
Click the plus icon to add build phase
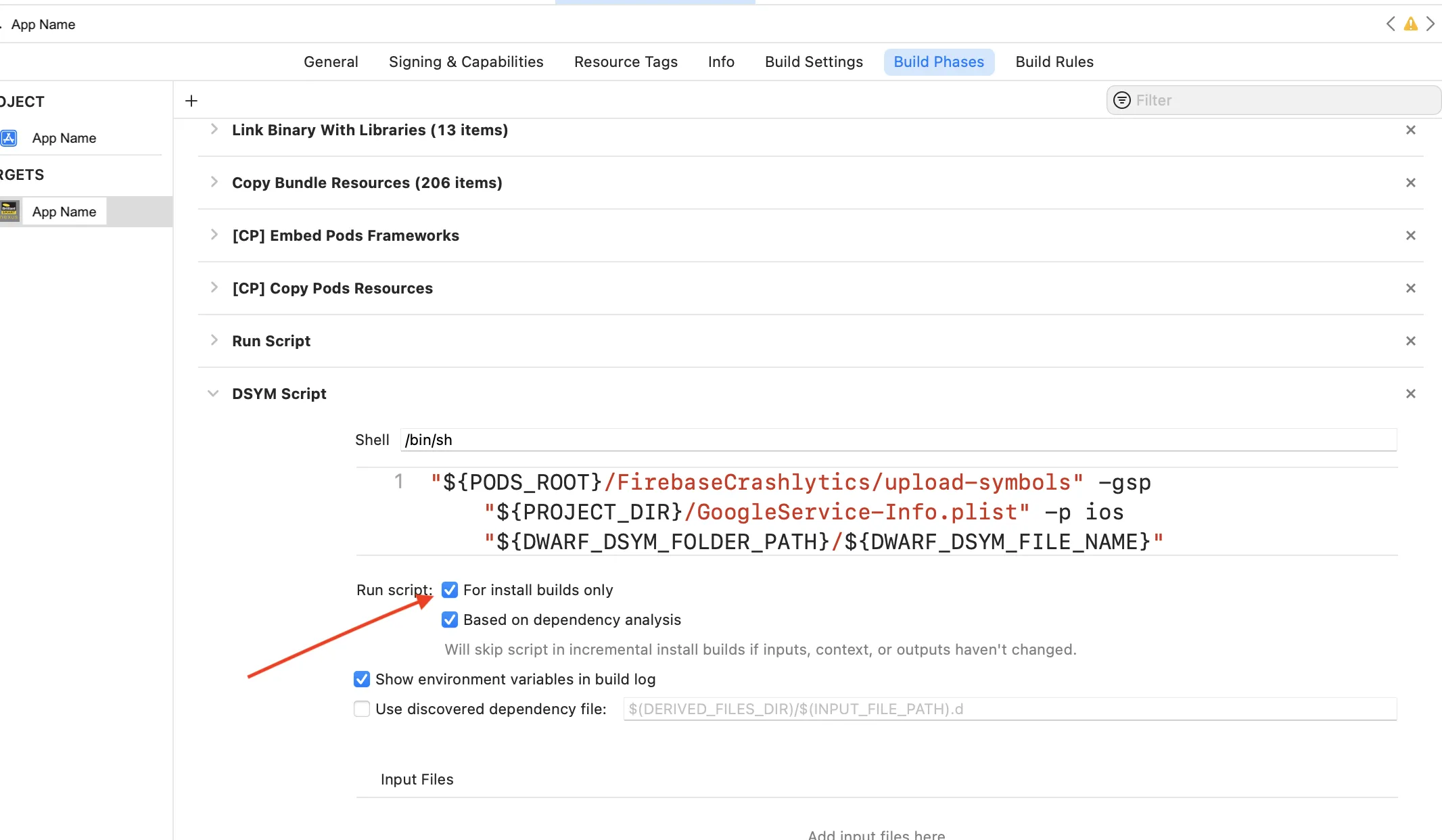pyautogui.click(x=191, y=101)
